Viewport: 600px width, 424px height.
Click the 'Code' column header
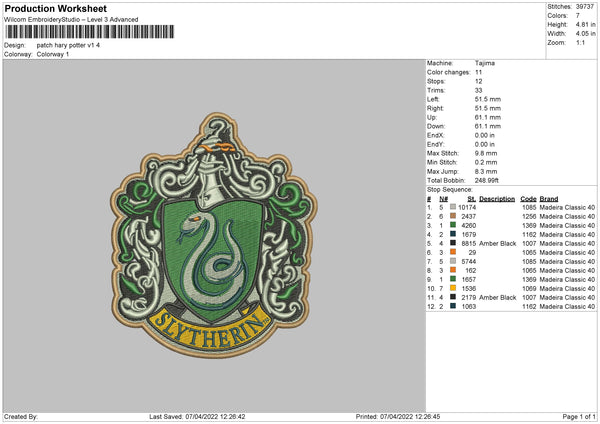(x=528, y=199)
